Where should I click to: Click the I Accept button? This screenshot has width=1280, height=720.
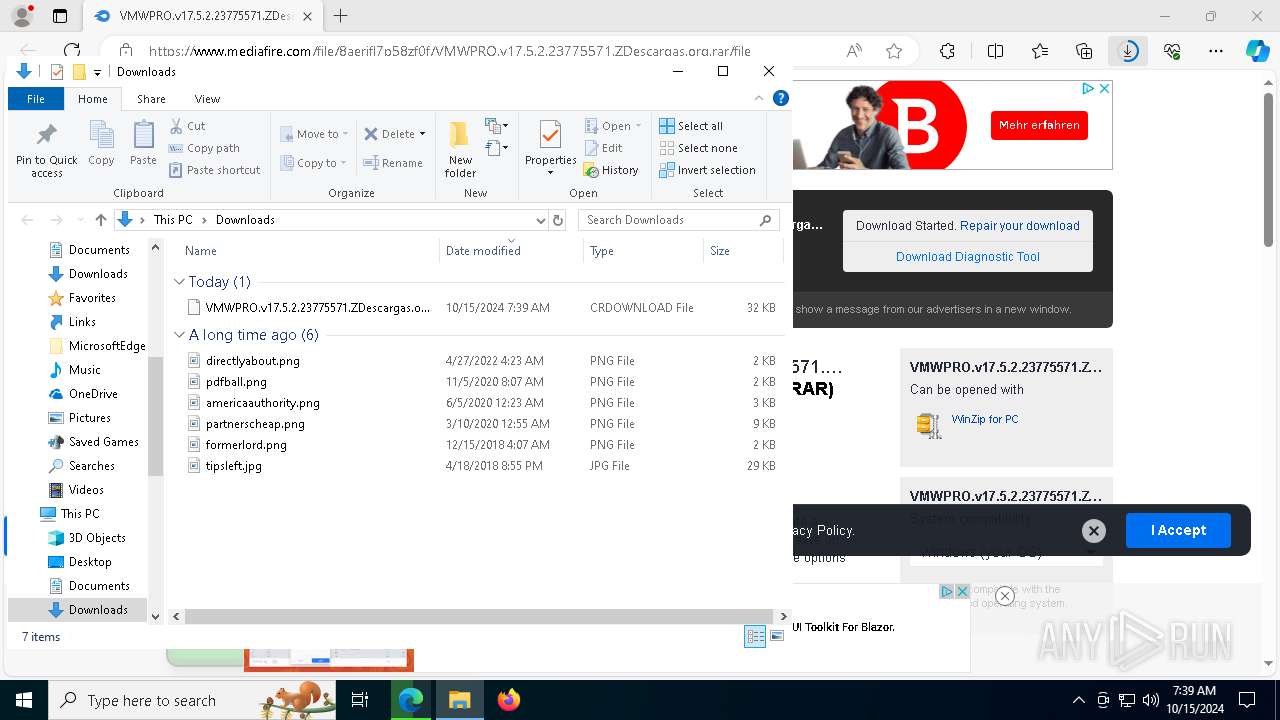(1178, 530)
